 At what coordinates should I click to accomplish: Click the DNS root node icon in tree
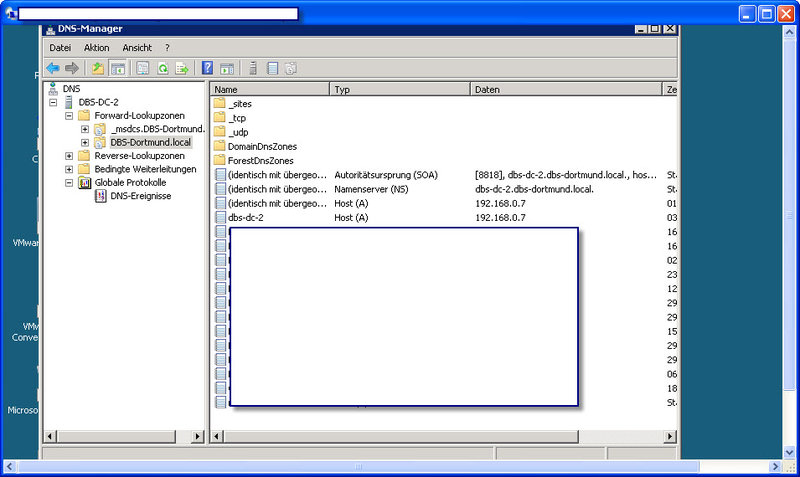[53, 89]
